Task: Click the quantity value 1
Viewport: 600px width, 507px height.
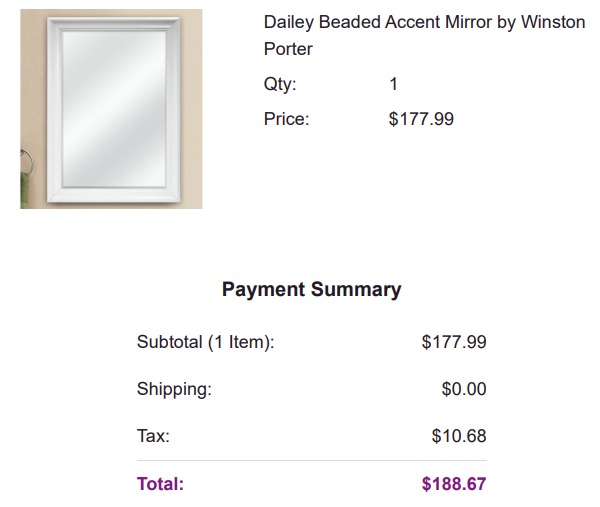Action: (394, 84)
